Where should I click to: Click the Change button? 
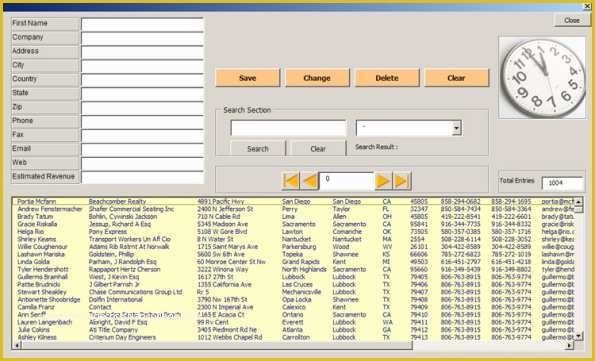[x=317, y=78]
